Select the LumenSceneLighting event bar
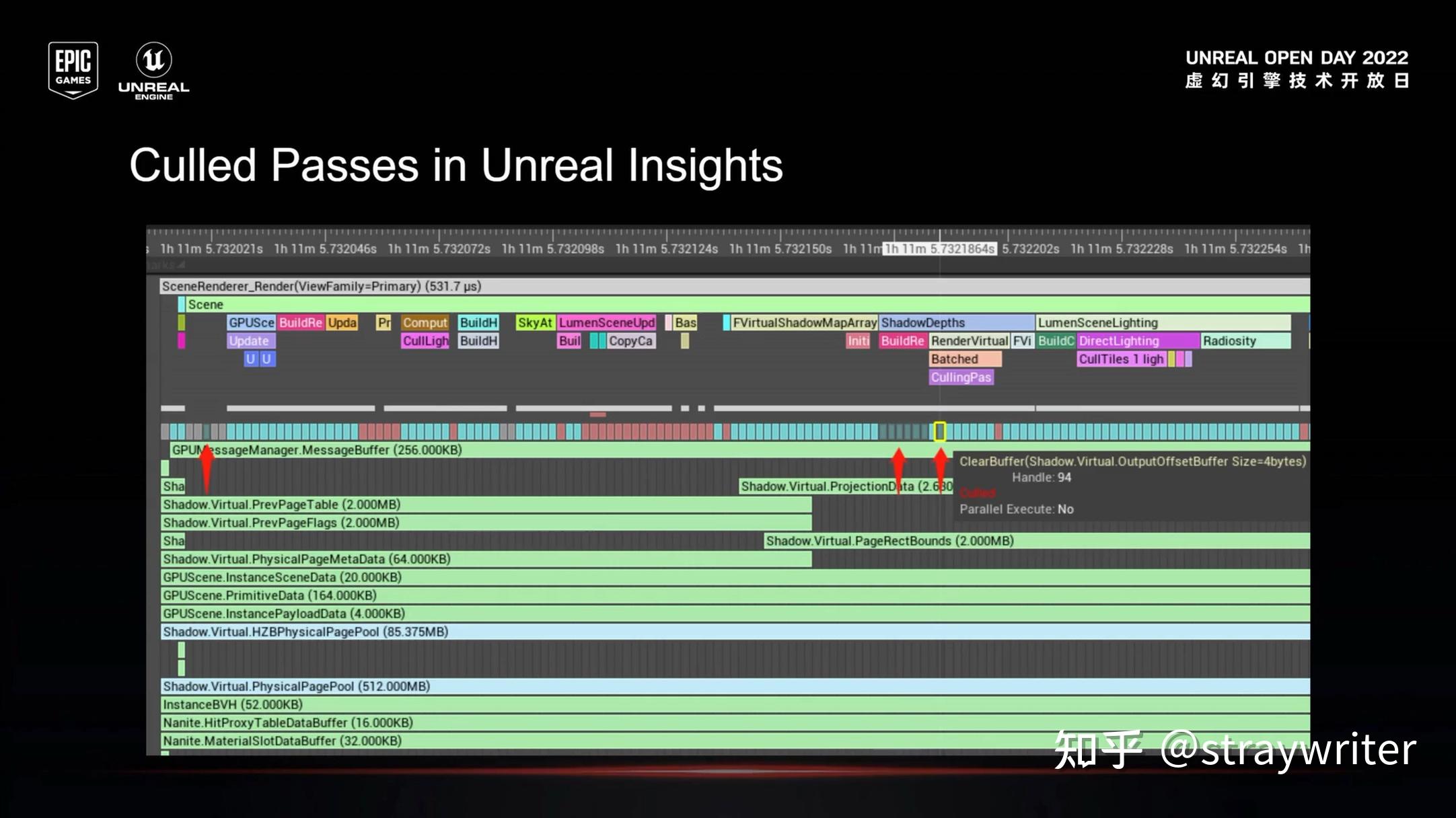Viewport: 1456px width, 818px height. click(x=1163, y=323)
